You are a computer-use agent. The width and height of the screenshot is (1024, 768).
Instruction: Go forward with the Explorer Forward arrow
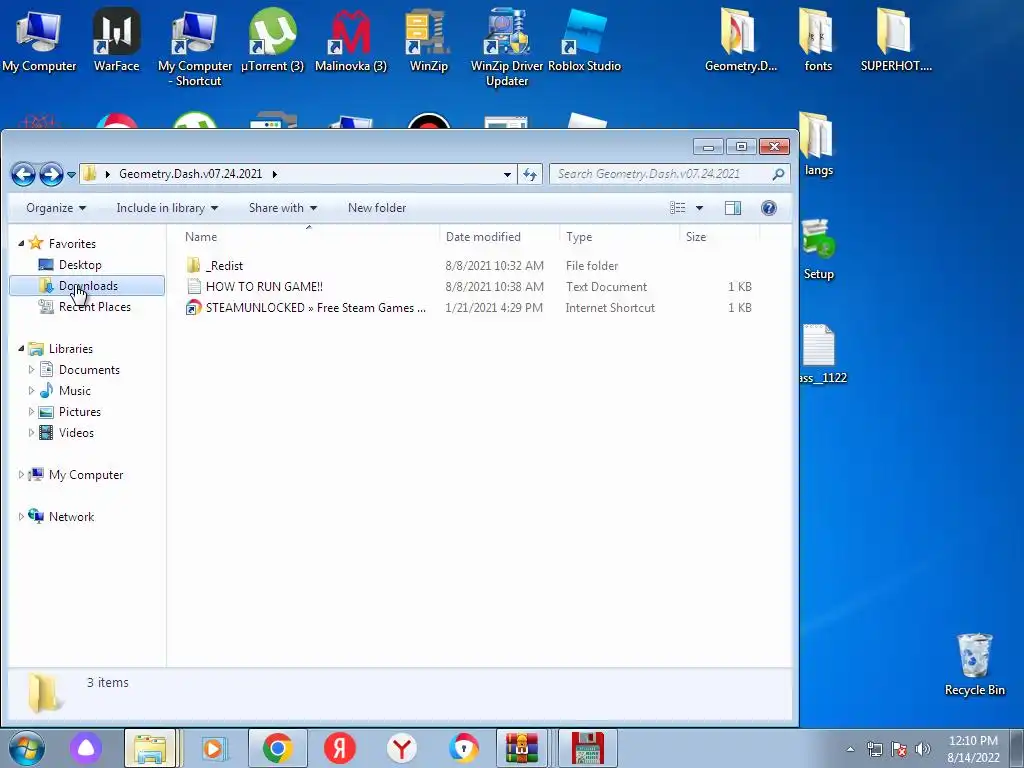pos(51,174)
